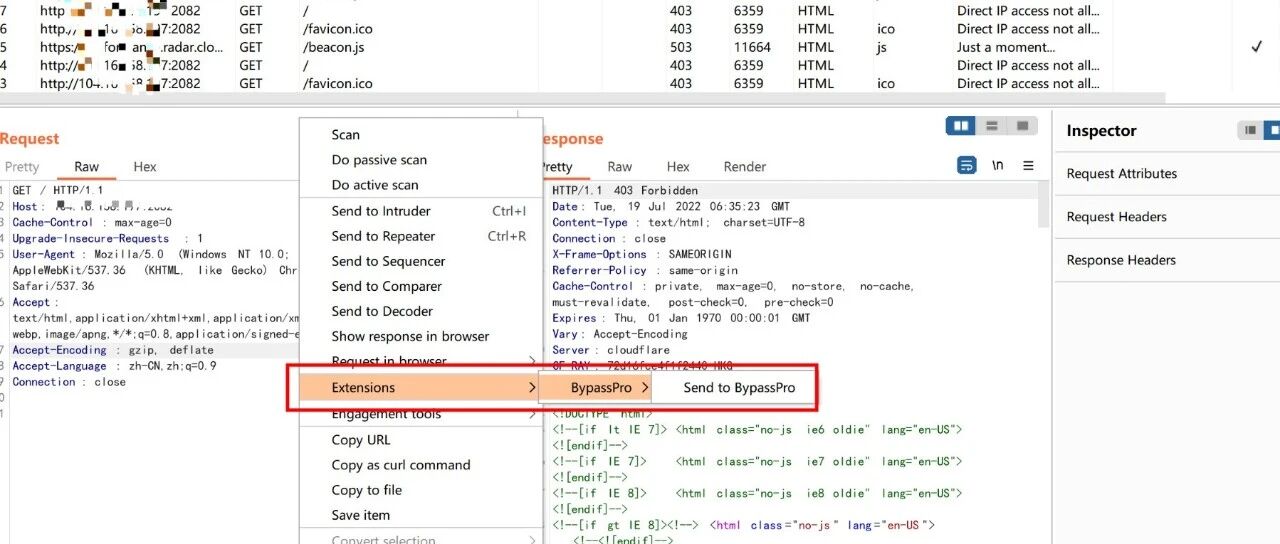Click the TLS checkmark in the /beacon.js row
This screenshot has height=544, width=1280.
pyautogui.click(x=1257, y=47)
